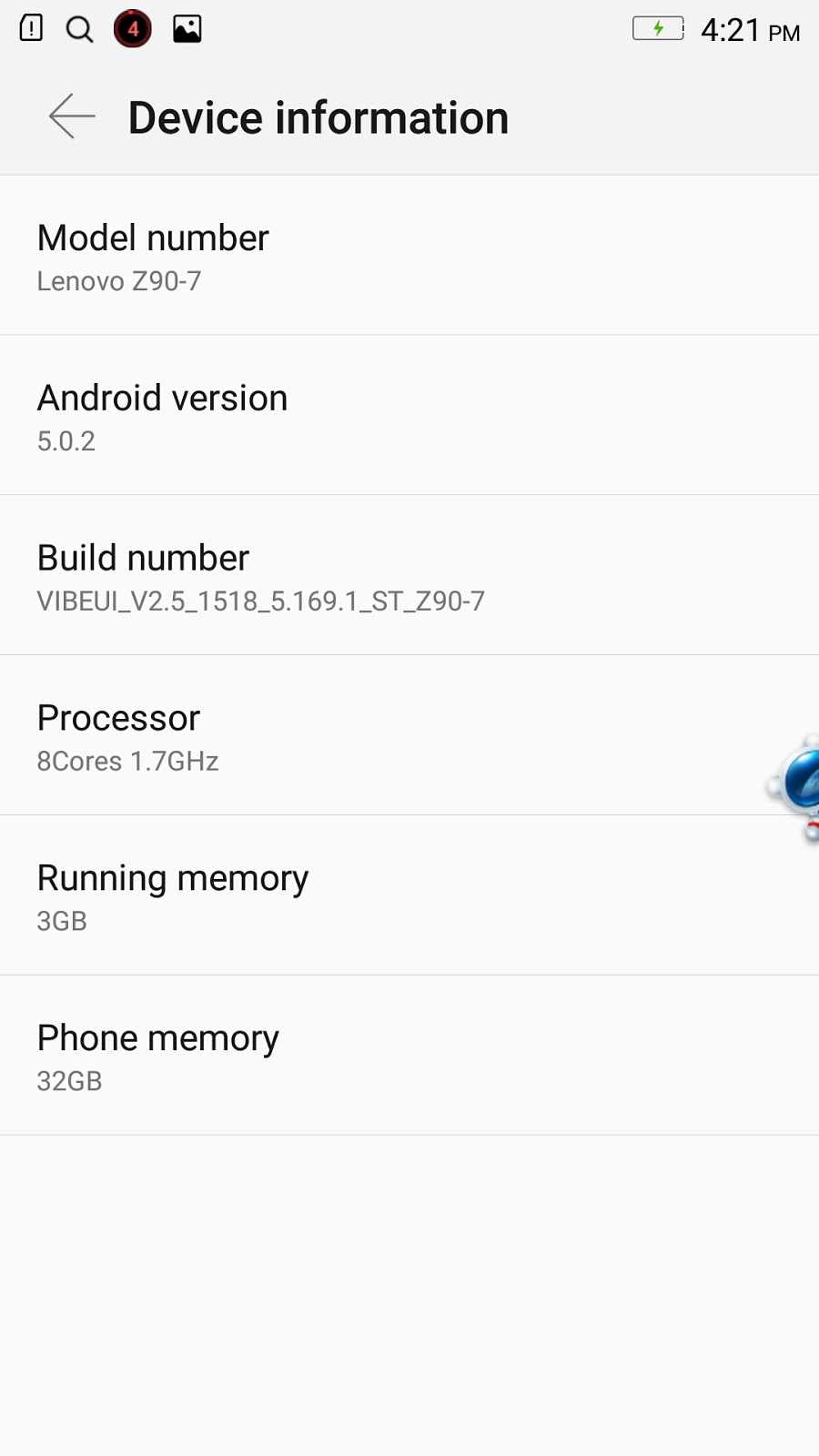819x1456 pixels.
Task: Tap the battery charging indicator icon
Action: pyautogui.click(x=658, y=28)
